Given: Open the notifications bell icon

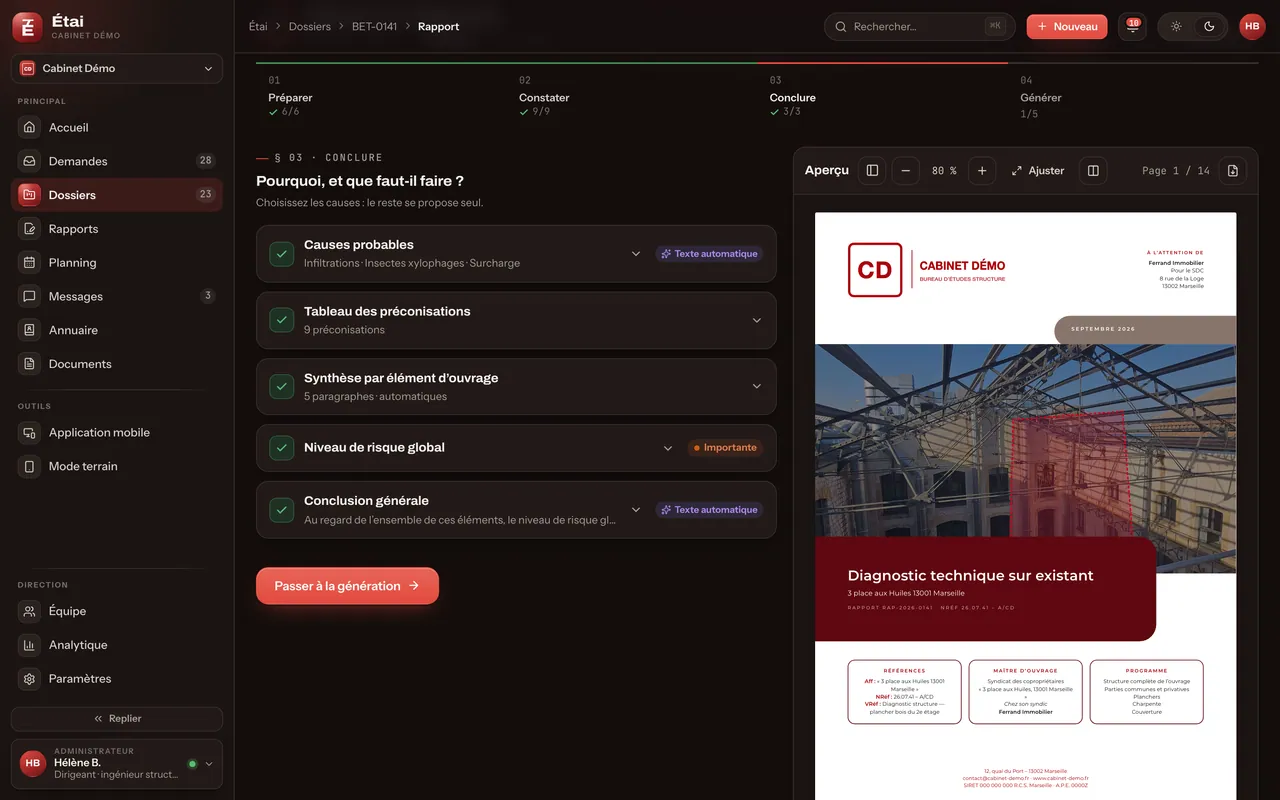Looking at the screenshot, I should pyautogui.click(x=1132, y=27).
